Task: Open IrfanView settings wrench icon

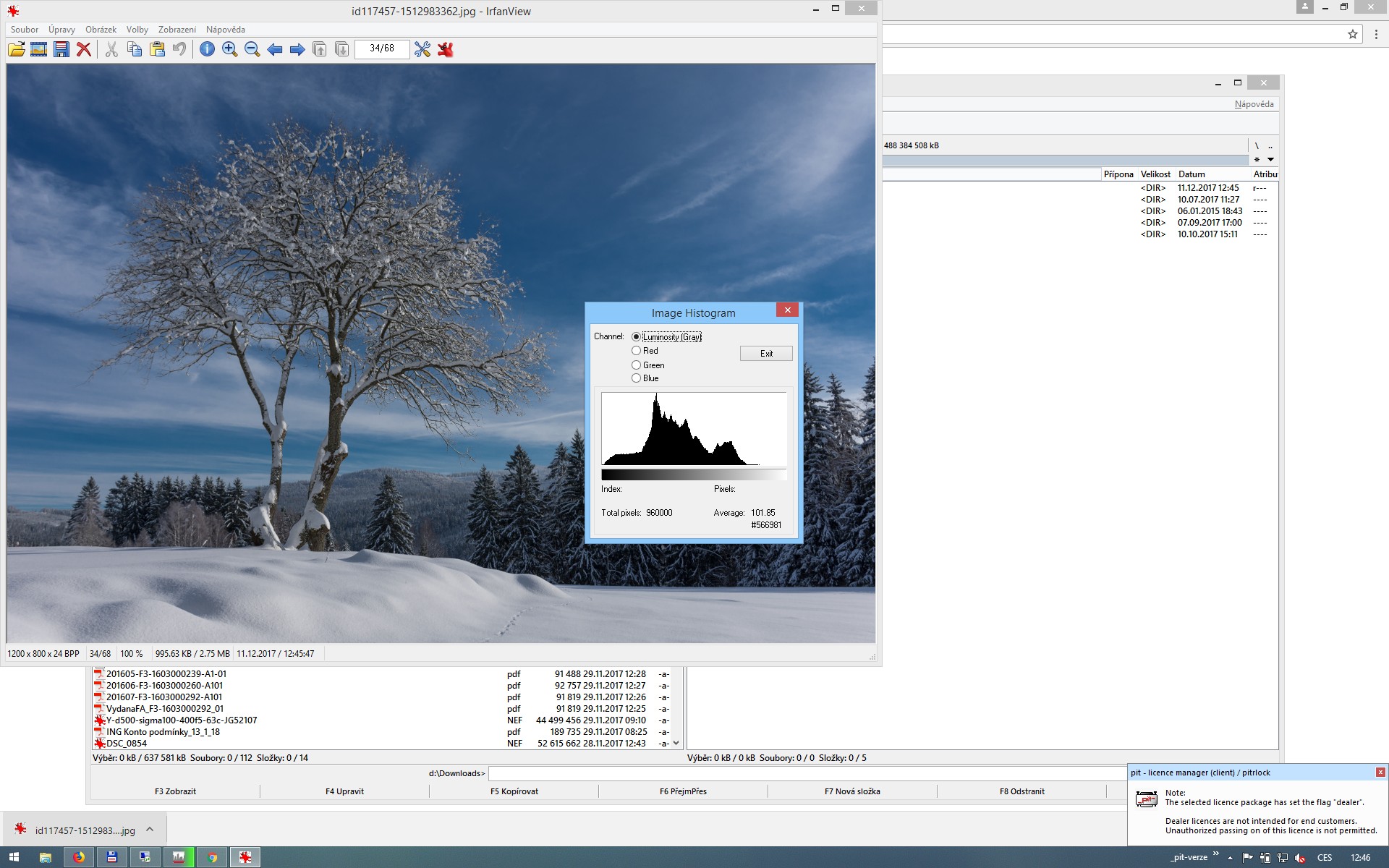Action: [x=422, y=49]
